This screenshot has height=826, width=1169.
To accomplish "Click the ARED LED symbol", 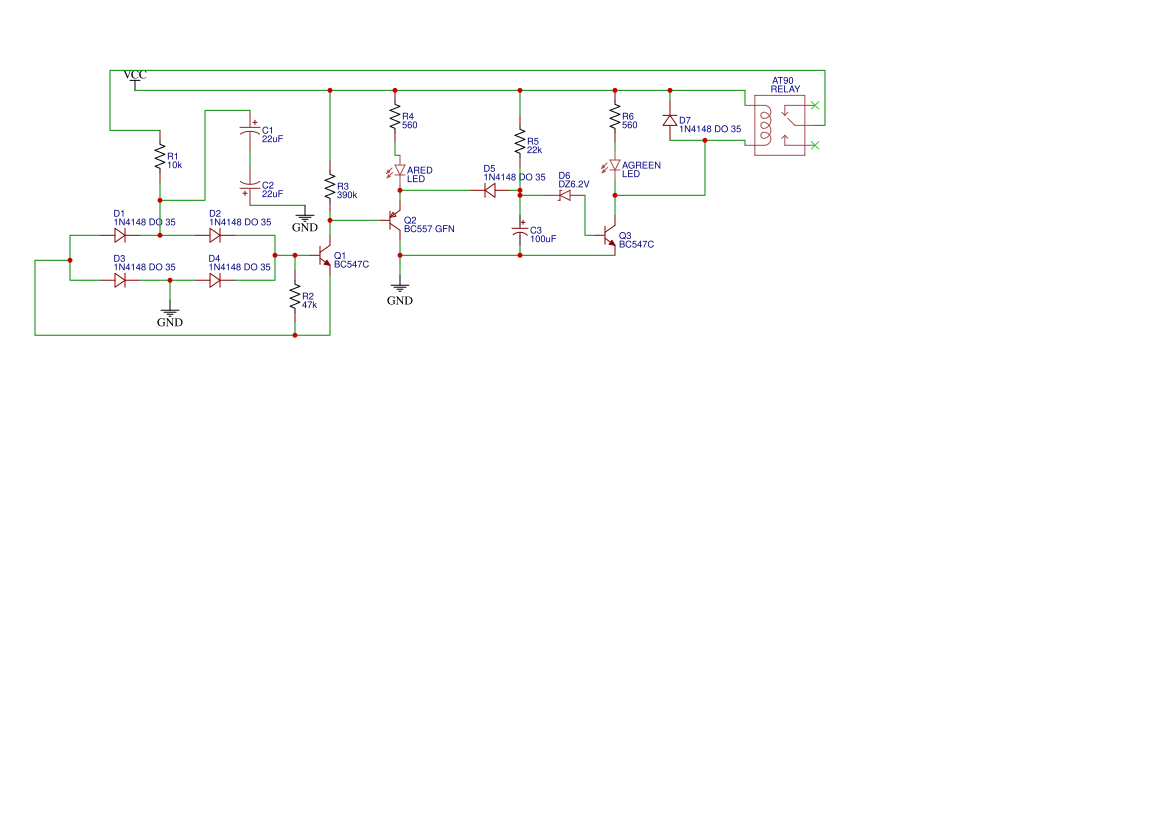I will 398,170.
